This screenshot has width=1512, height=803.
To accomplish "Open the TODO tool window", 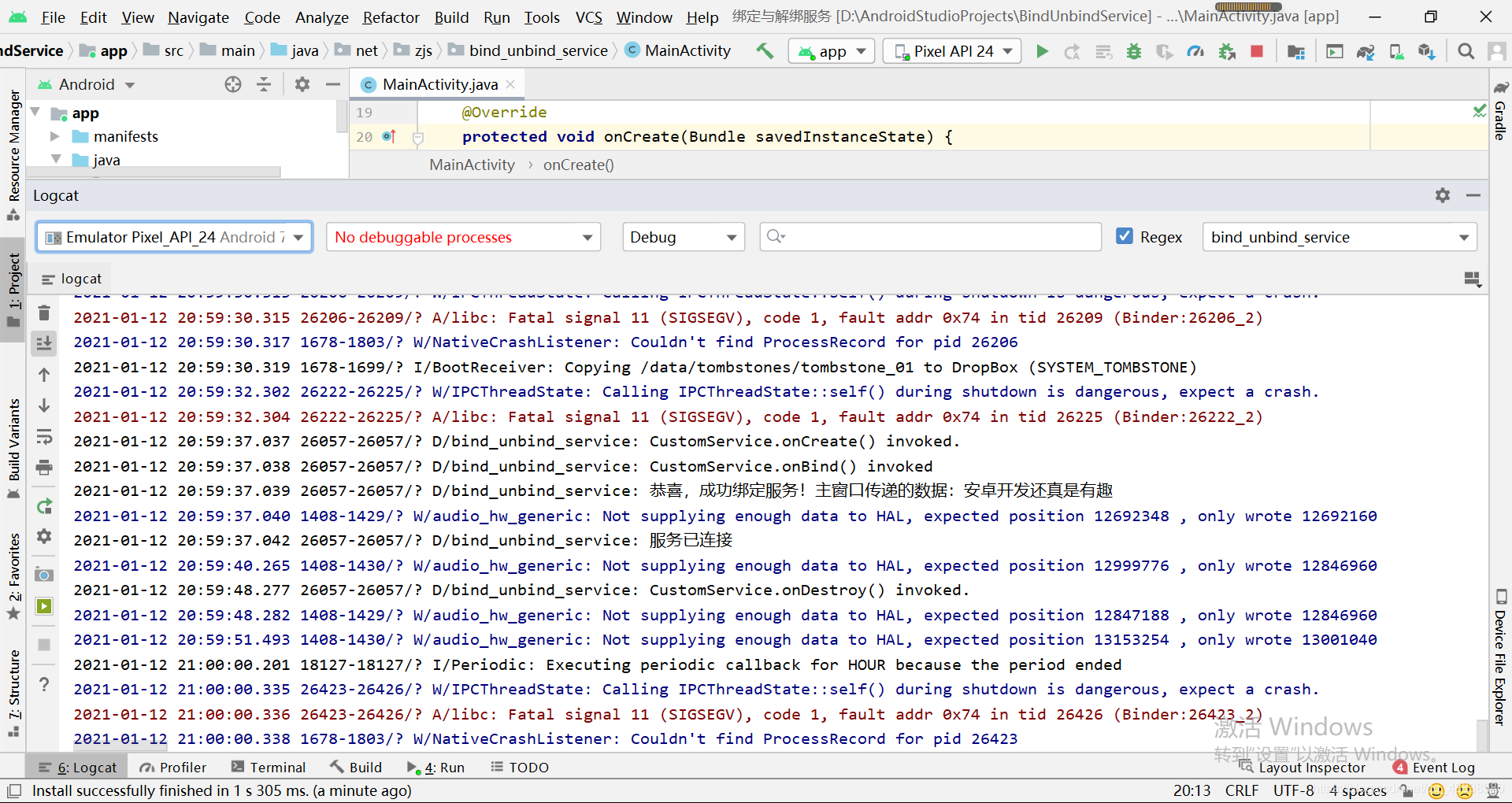I will click(x=520, y=767).
